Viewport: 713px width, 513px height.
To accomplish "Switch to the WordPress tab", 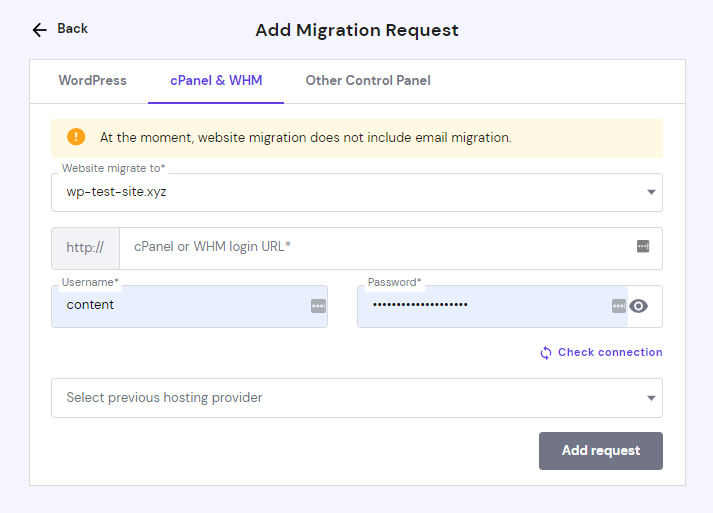I will tap(92, 81).
